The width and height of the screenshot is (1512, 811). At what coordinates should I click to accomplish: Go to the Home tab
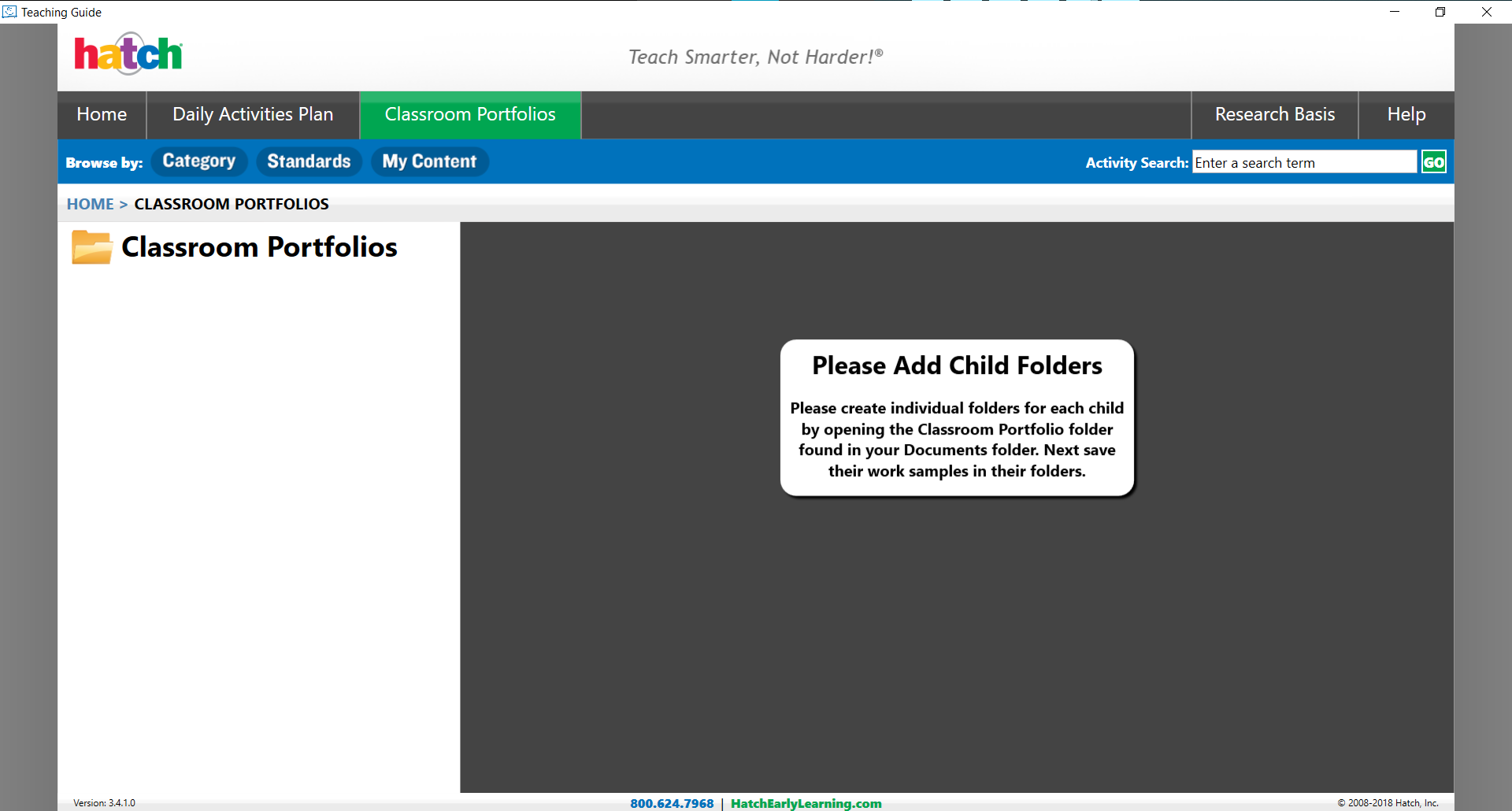[102, 115]
